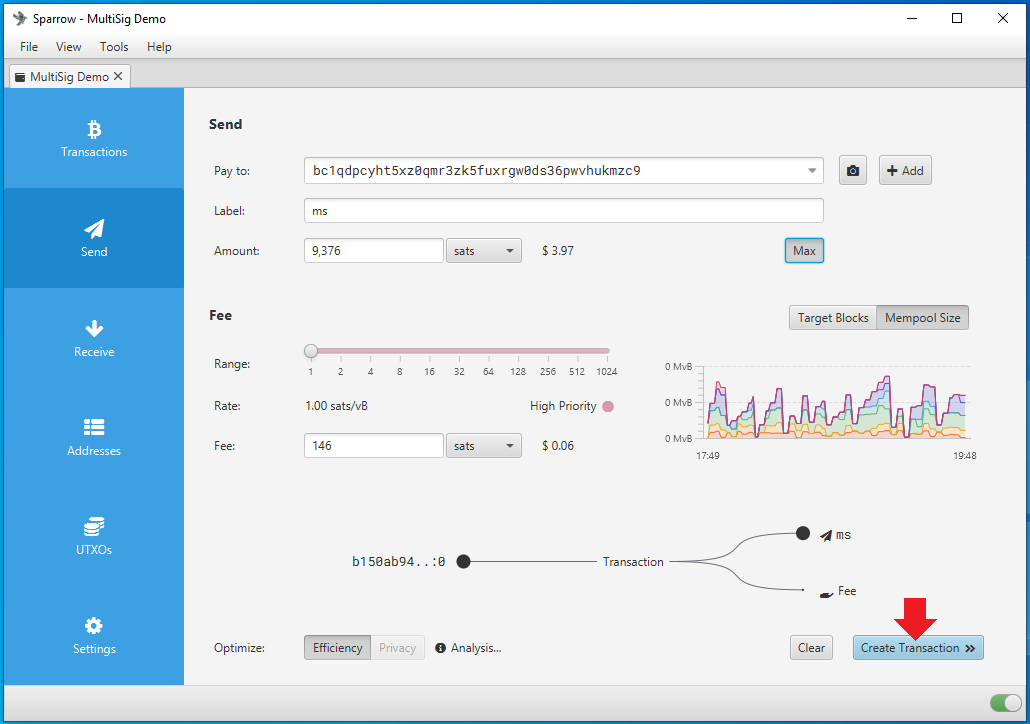Select the Send paper plane sidebar icon

[x=94, y=229]
